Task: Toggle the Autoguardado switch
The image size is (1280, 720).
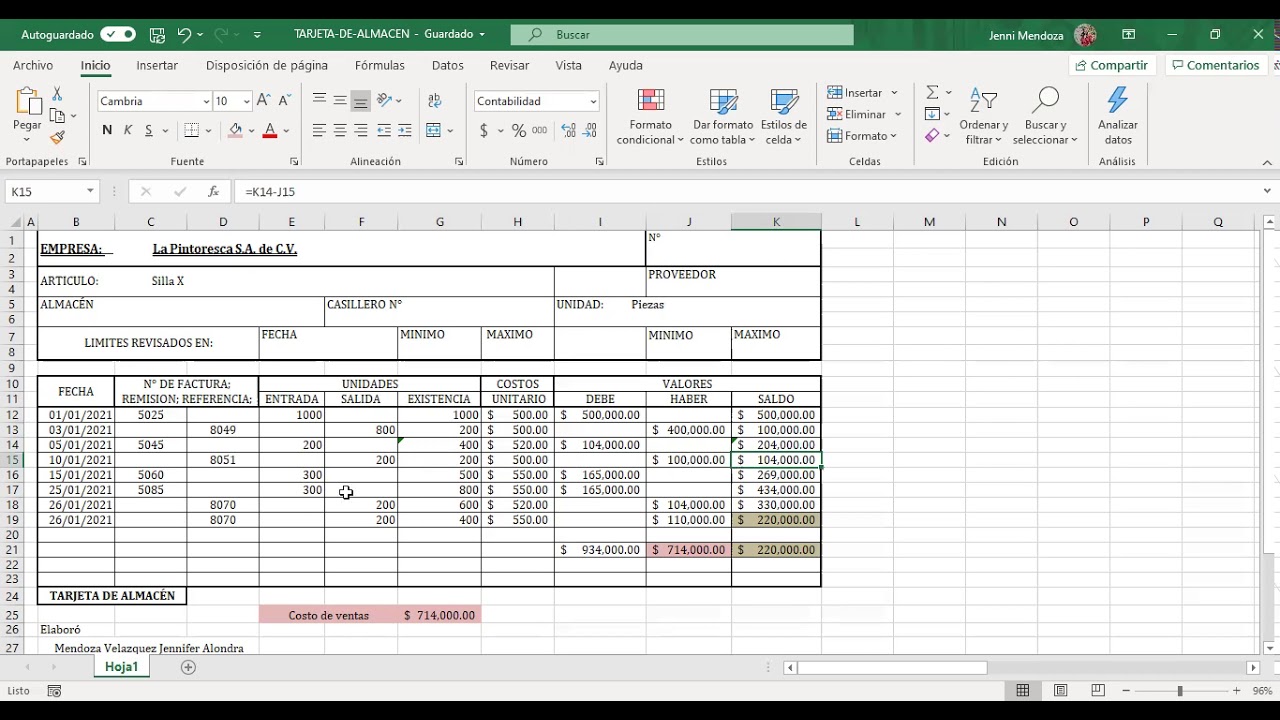Action: tap(118, 34)
